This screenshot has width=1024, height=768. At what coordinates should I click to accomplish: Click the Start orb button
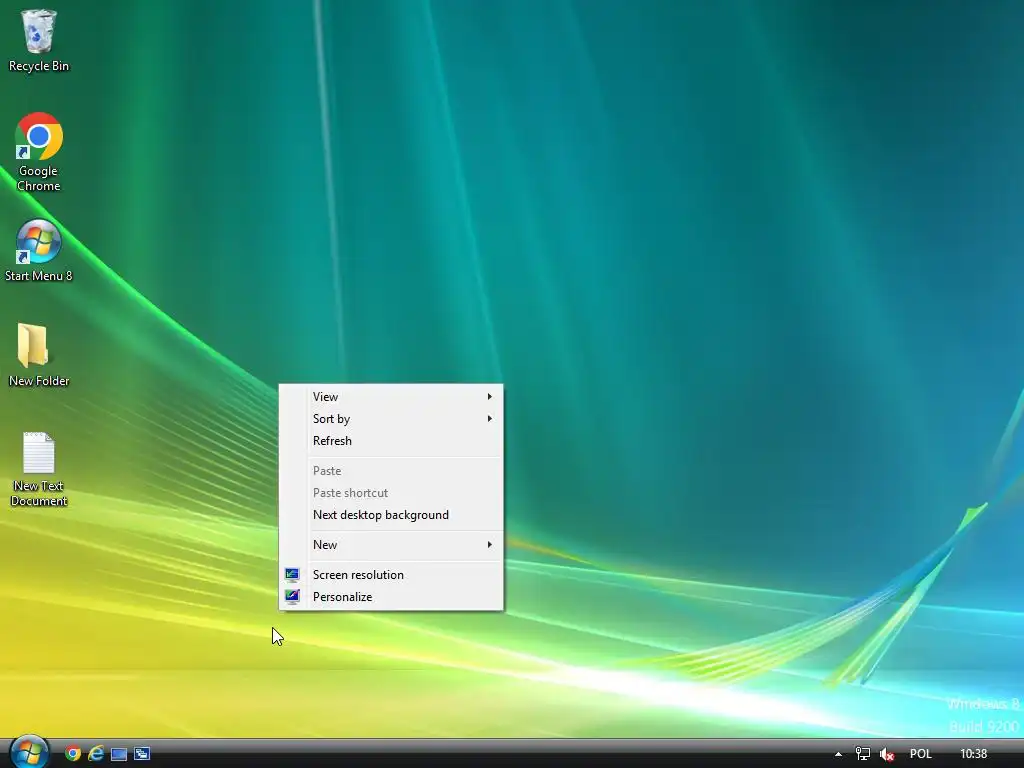coord(29,753)
